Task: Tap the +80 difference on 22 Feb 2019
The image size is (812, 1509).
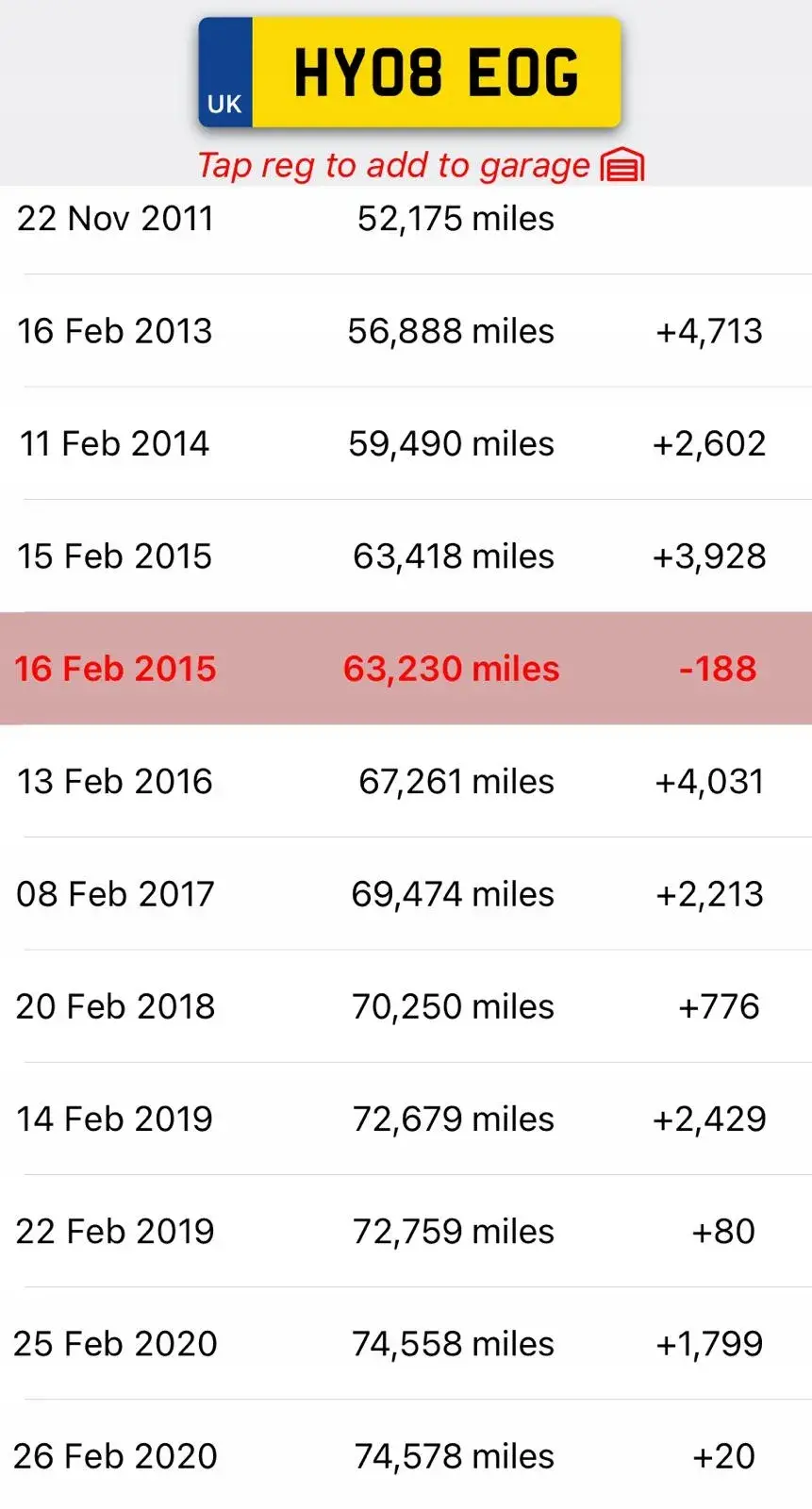Action: [723, 1231]
